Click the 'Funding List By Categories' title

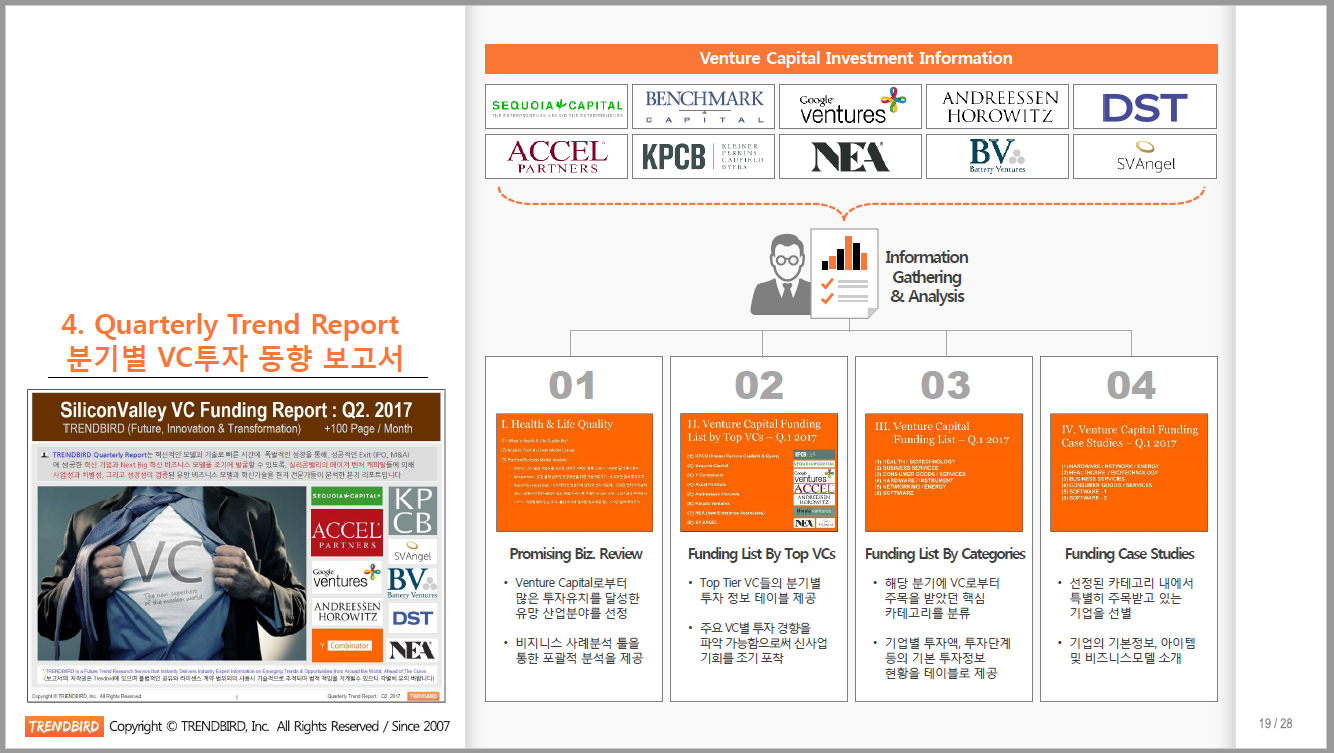tap(945, 554)
